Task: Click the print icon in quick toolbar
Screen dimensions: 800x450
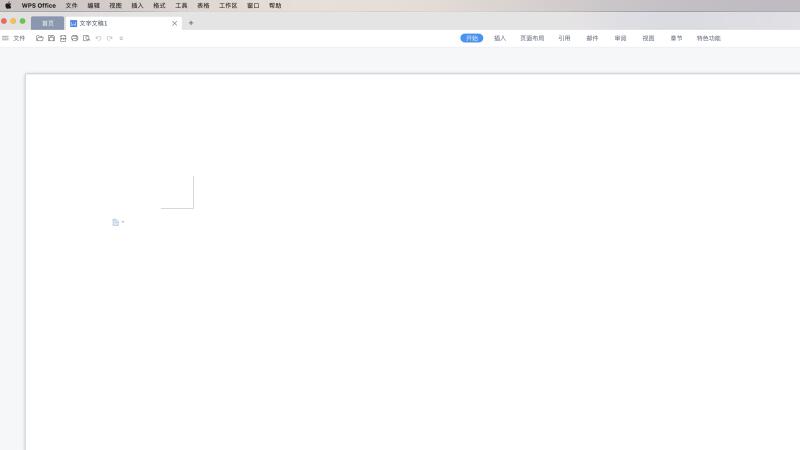Action: point(74,38)
